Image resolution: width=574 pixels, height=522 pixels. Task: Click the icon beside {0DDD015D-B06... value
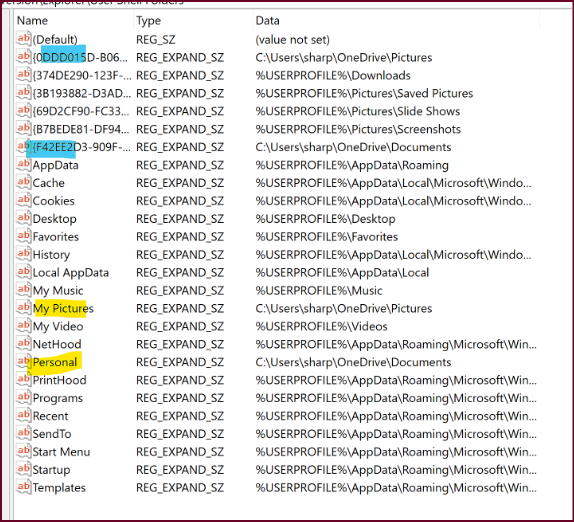click(x=24, y=57)
